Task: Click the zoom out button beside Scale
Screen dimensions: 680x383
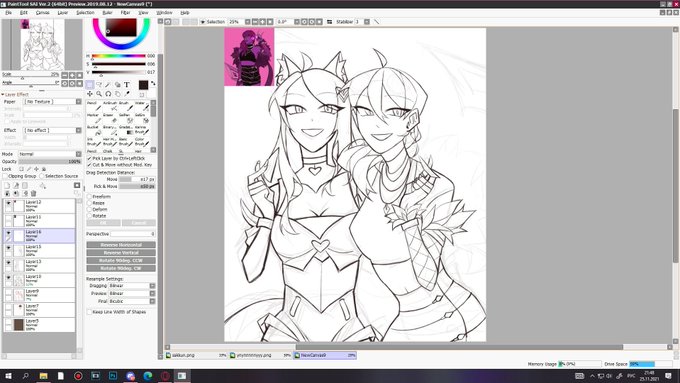Action: tap(65, 75)
